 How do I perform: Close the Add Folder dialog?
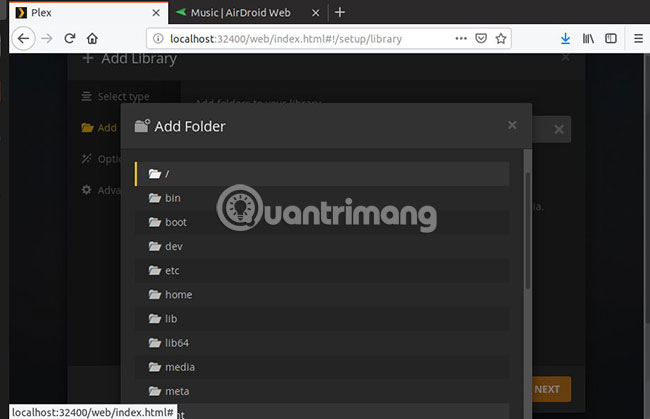[512, 125]
